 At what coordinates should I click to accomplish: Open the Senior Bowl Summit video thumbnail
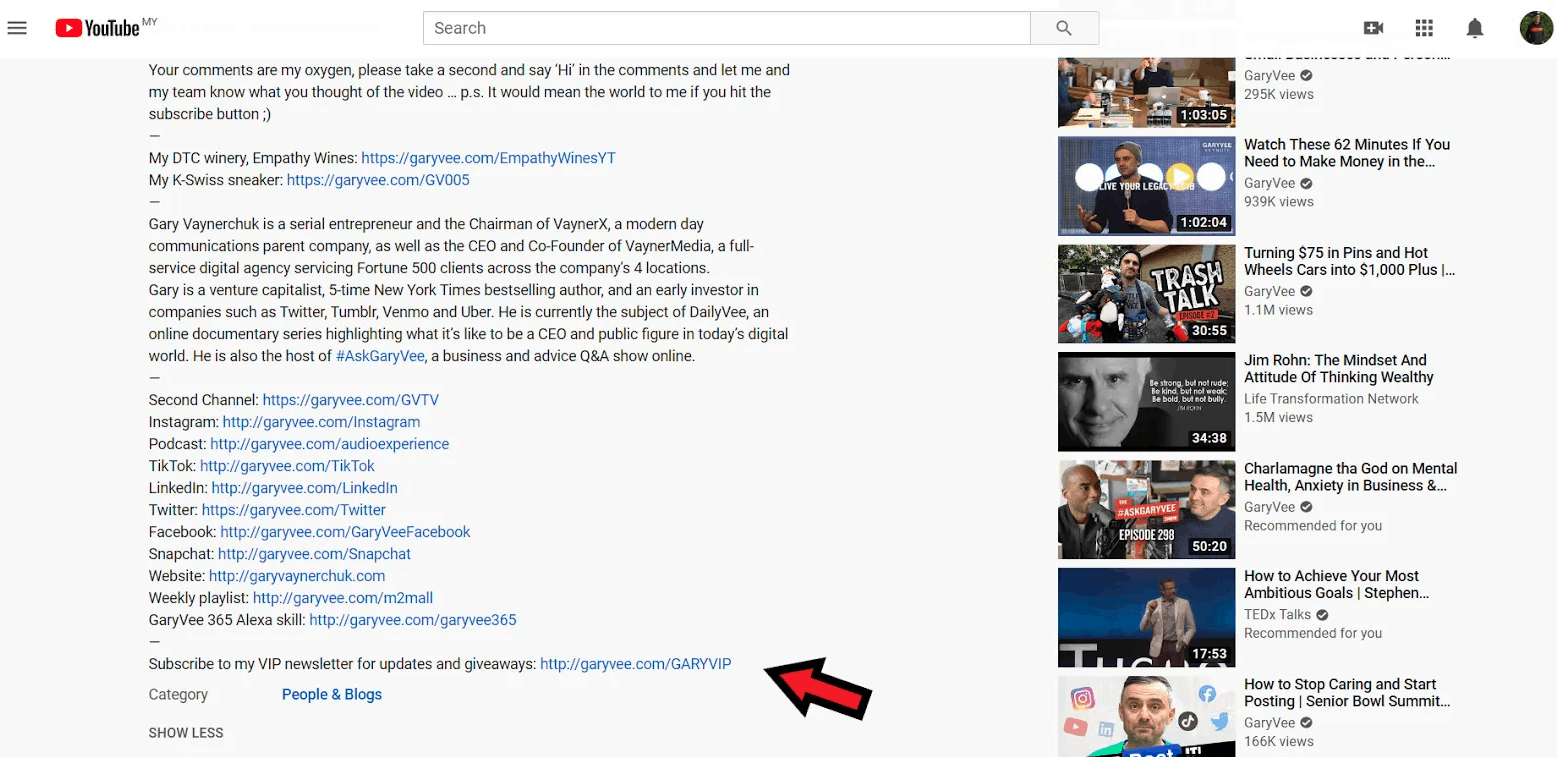coord(1146,716)
